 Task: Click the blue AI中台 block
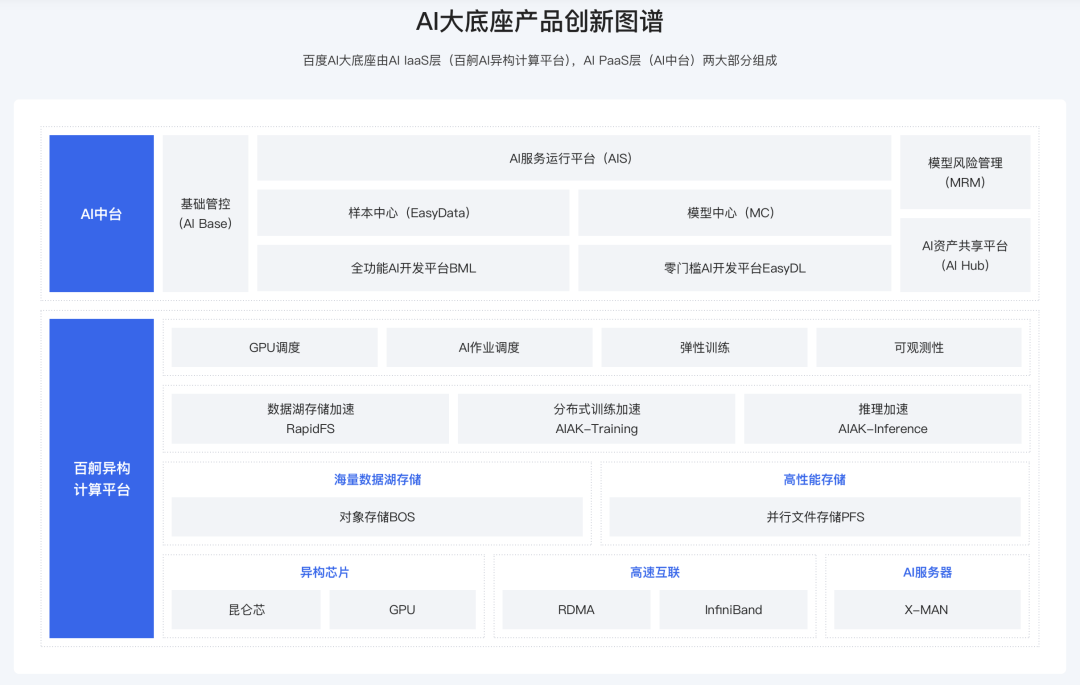(101, 213)
